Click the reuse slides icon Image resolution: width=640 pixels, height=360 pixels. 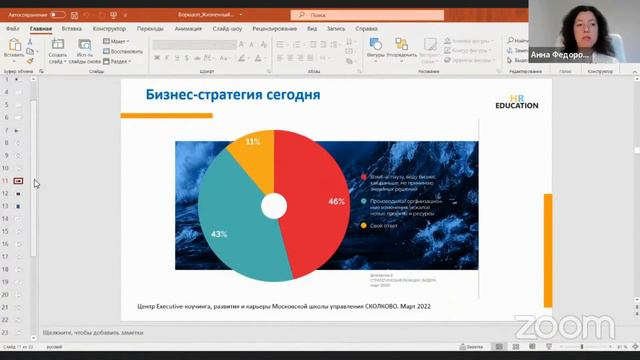pyautogui.click(x=84, y=44)
